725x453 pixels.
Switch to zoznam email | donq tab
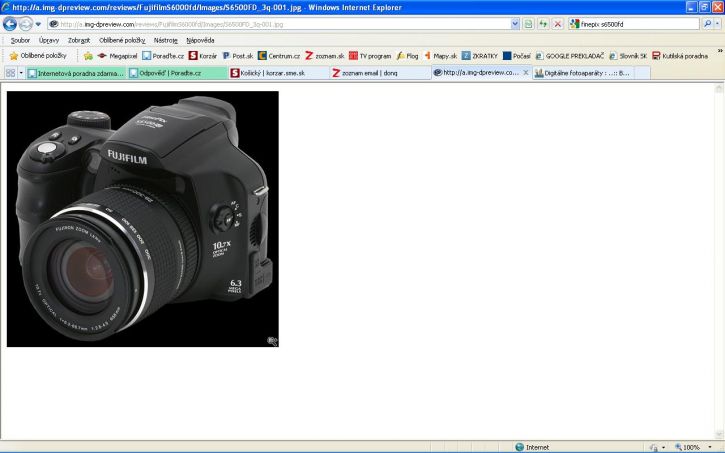(381, 73)
